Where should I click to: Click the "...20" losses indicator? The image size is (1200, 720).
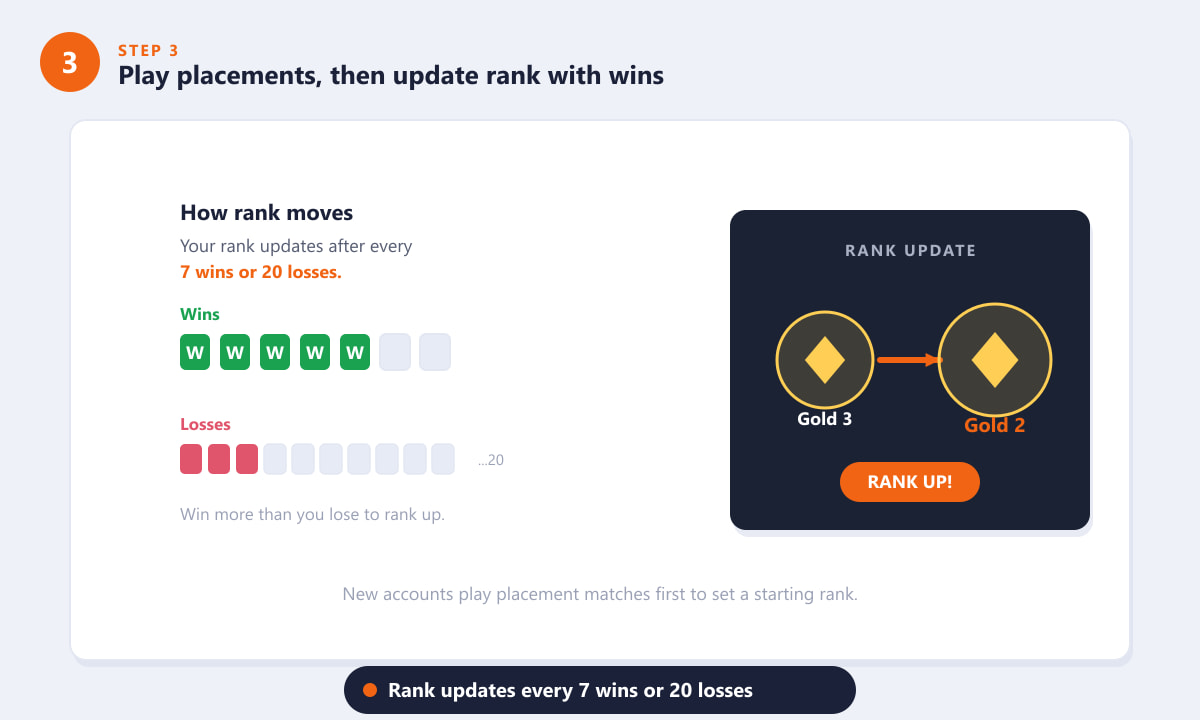(x=490, y=461)
